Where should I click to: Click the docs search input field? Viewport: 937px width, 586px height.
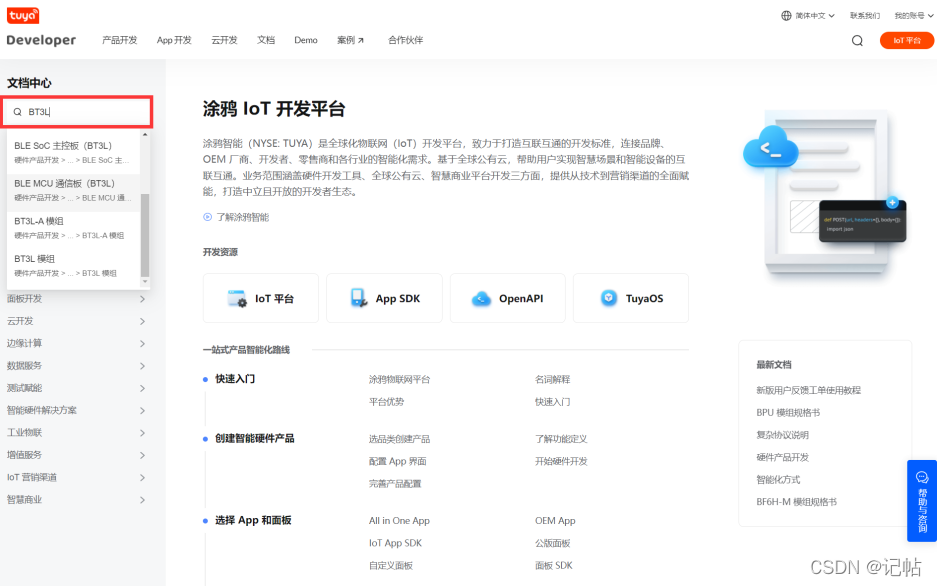[78, 112]
